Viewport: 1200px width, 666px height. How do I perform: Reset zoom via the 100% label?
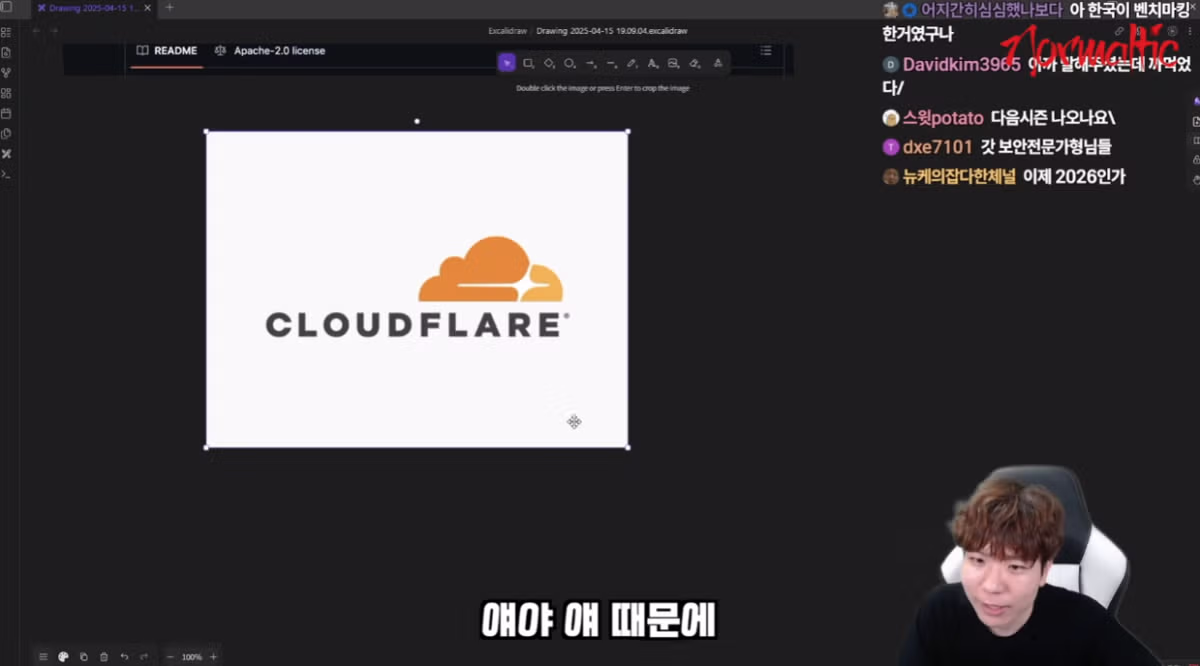(191, 657)
